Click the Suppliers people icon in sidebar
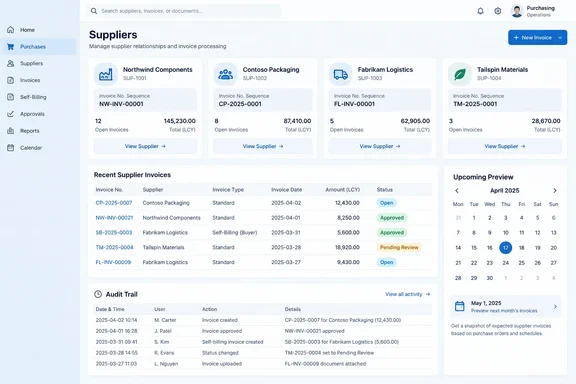Image resolution: width=576 pixels, height=384 pixels. click(11, 64)
